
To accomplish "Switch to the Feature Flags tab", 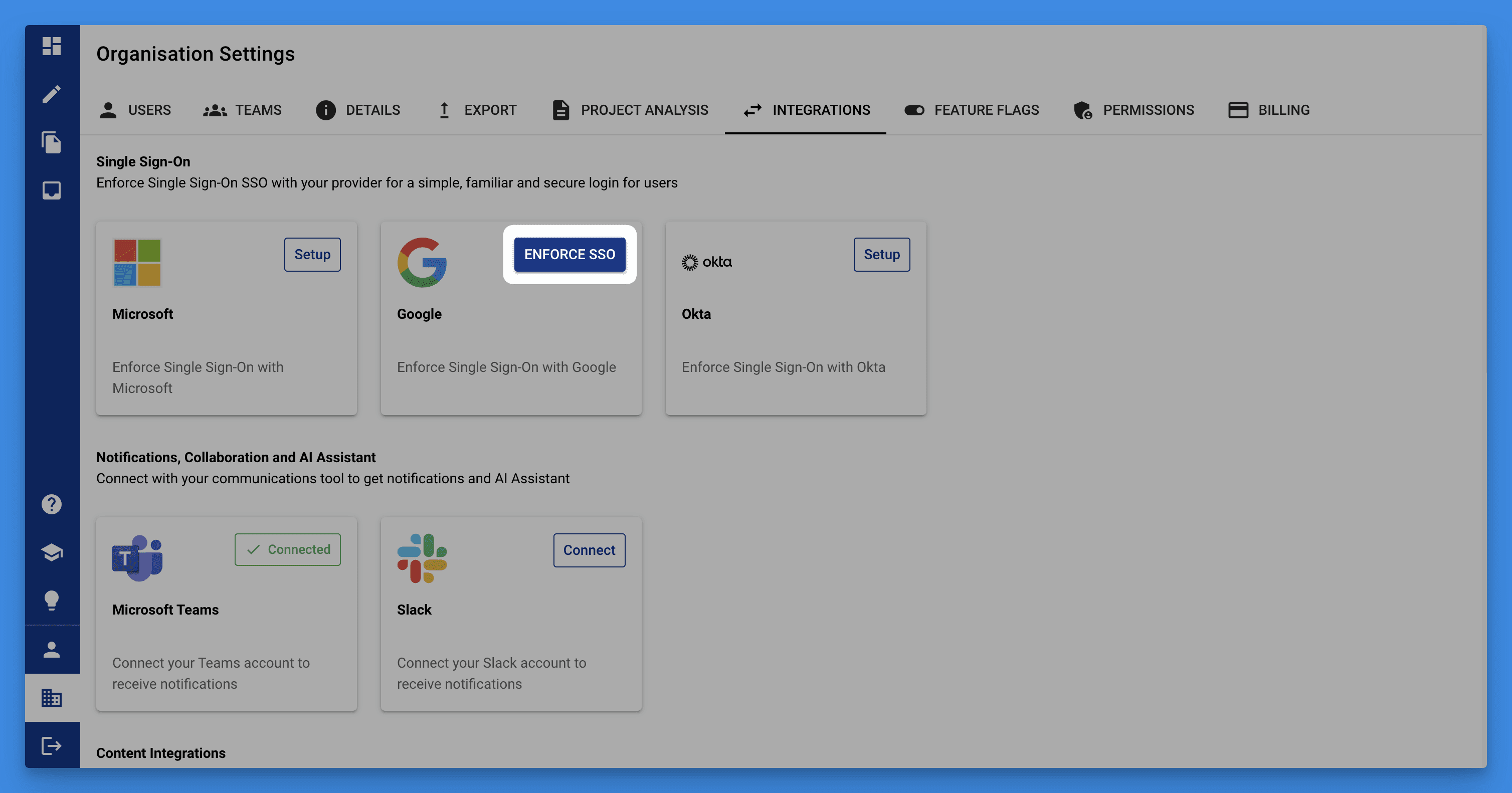I will (x=972, y=110).
